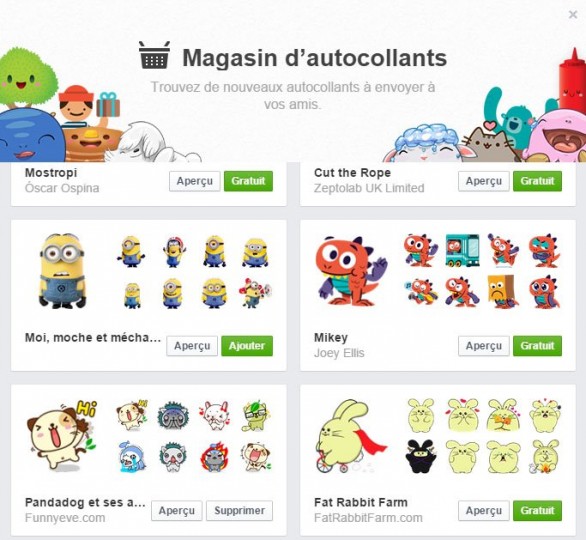Preview the Mostropi sticker pack
Viewport: 586px width, 540px height.
pos(195,181)
